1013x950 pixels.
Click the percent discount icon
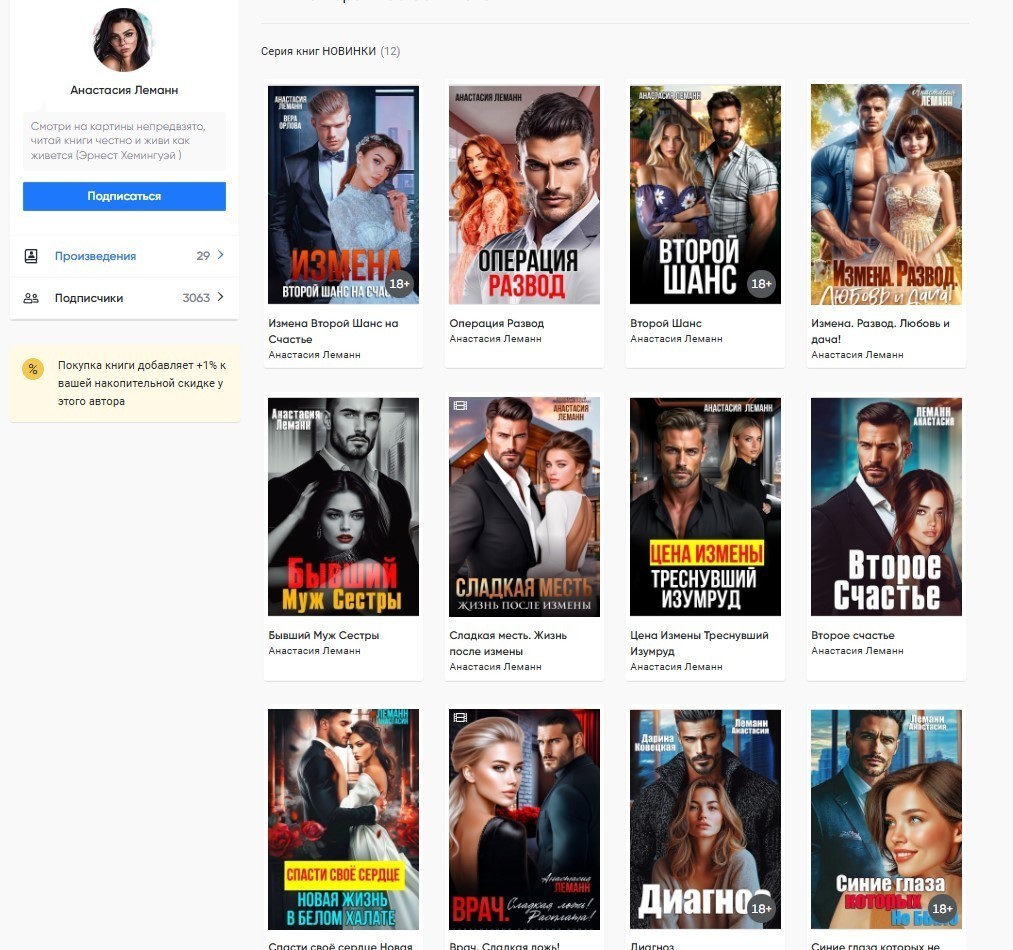tap(33, 369)
